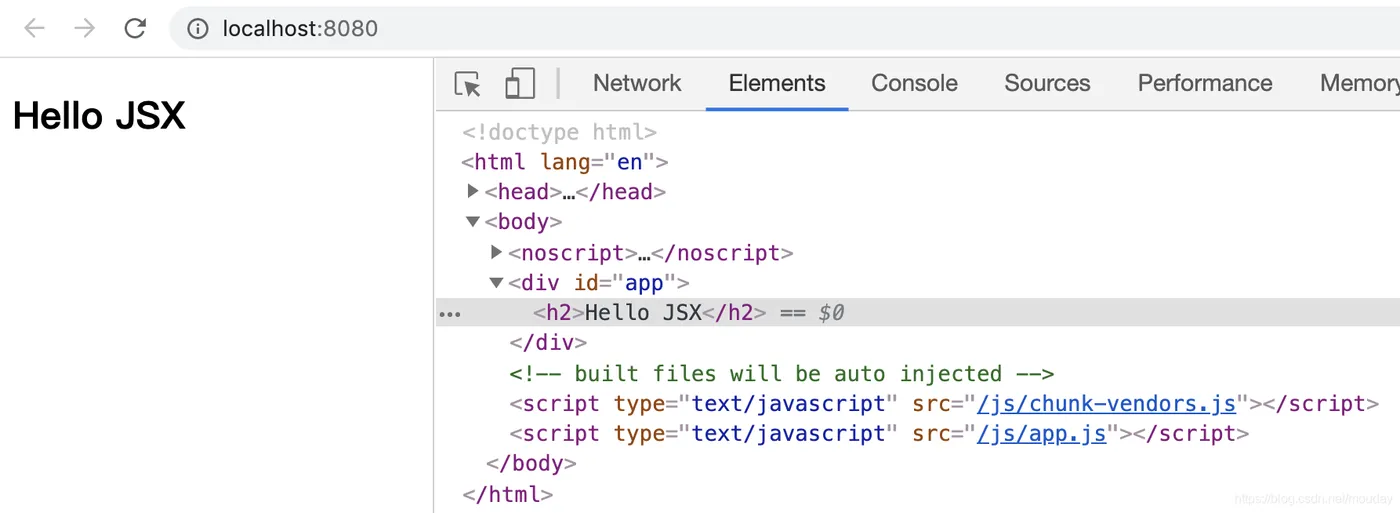
Task: Switch to the Performance tab
Action: pyautogui.click(x=1205, y=84)
